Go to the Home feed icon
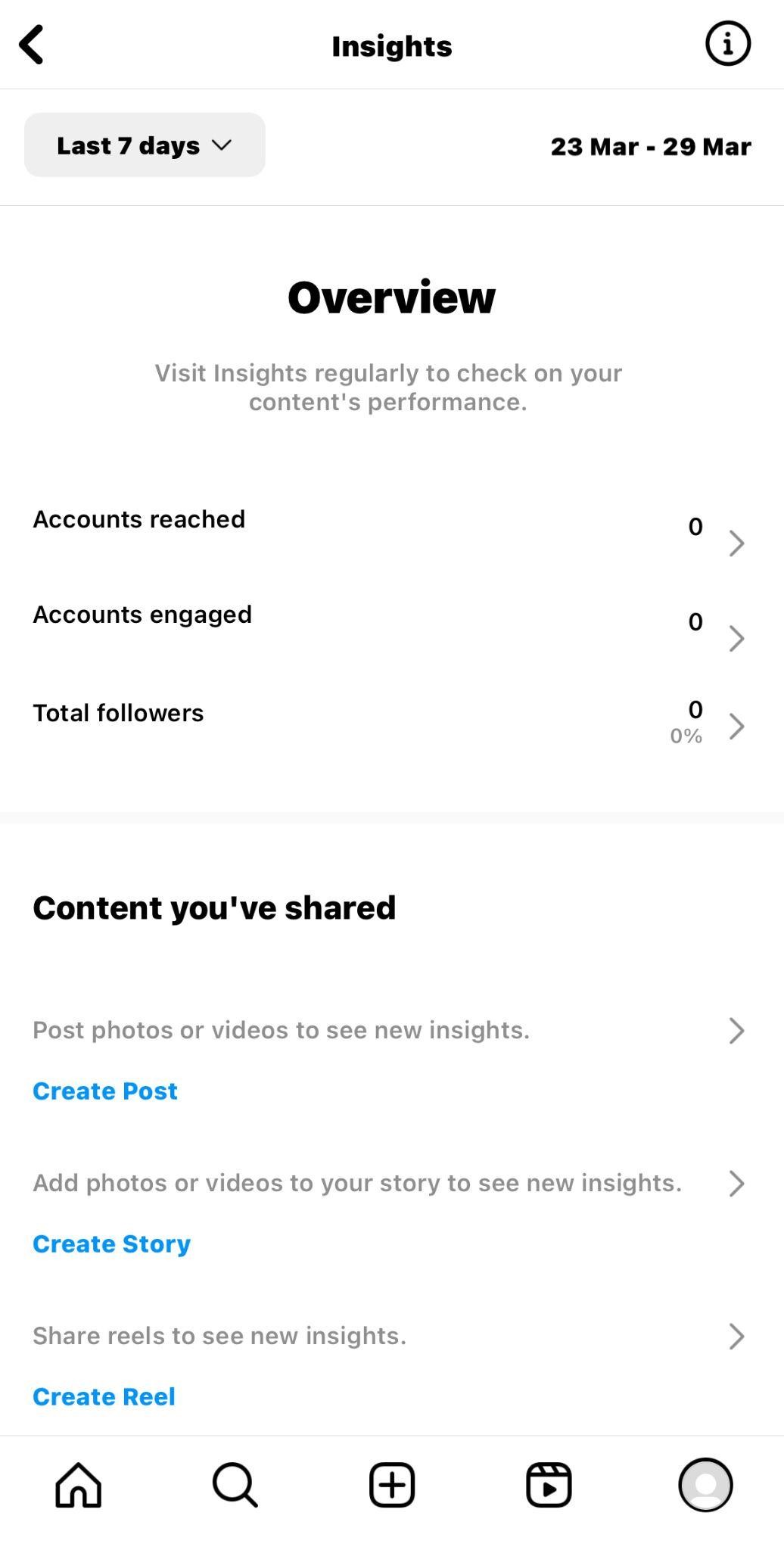This screenshot has width=784, height=1550. point(78,1484)
